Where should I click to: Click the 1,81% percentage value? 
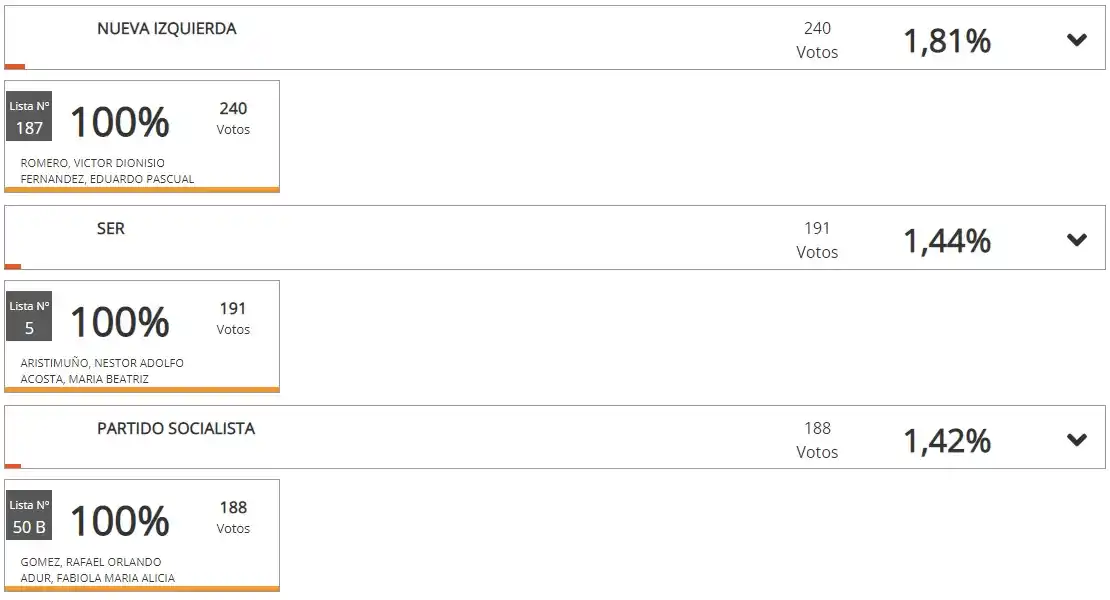pyautogui.click(x=947, y=41)
